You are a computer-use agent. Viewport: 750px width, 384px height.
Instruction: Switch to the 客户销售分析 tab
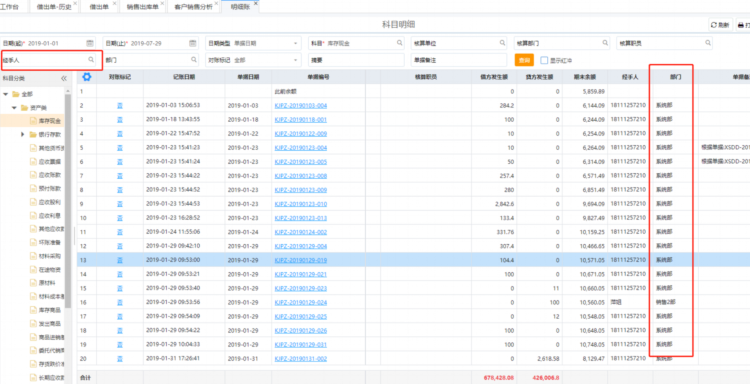click(x=194, y=7)
